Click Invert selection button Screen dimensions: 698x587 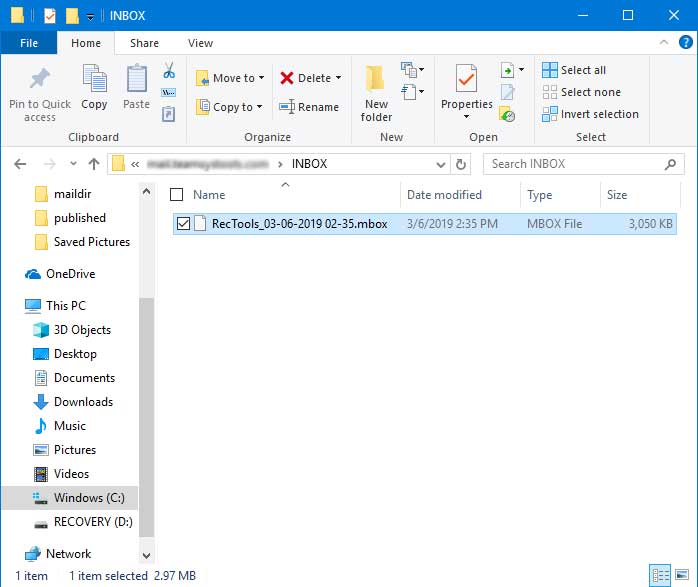click(x=590, y=114)
